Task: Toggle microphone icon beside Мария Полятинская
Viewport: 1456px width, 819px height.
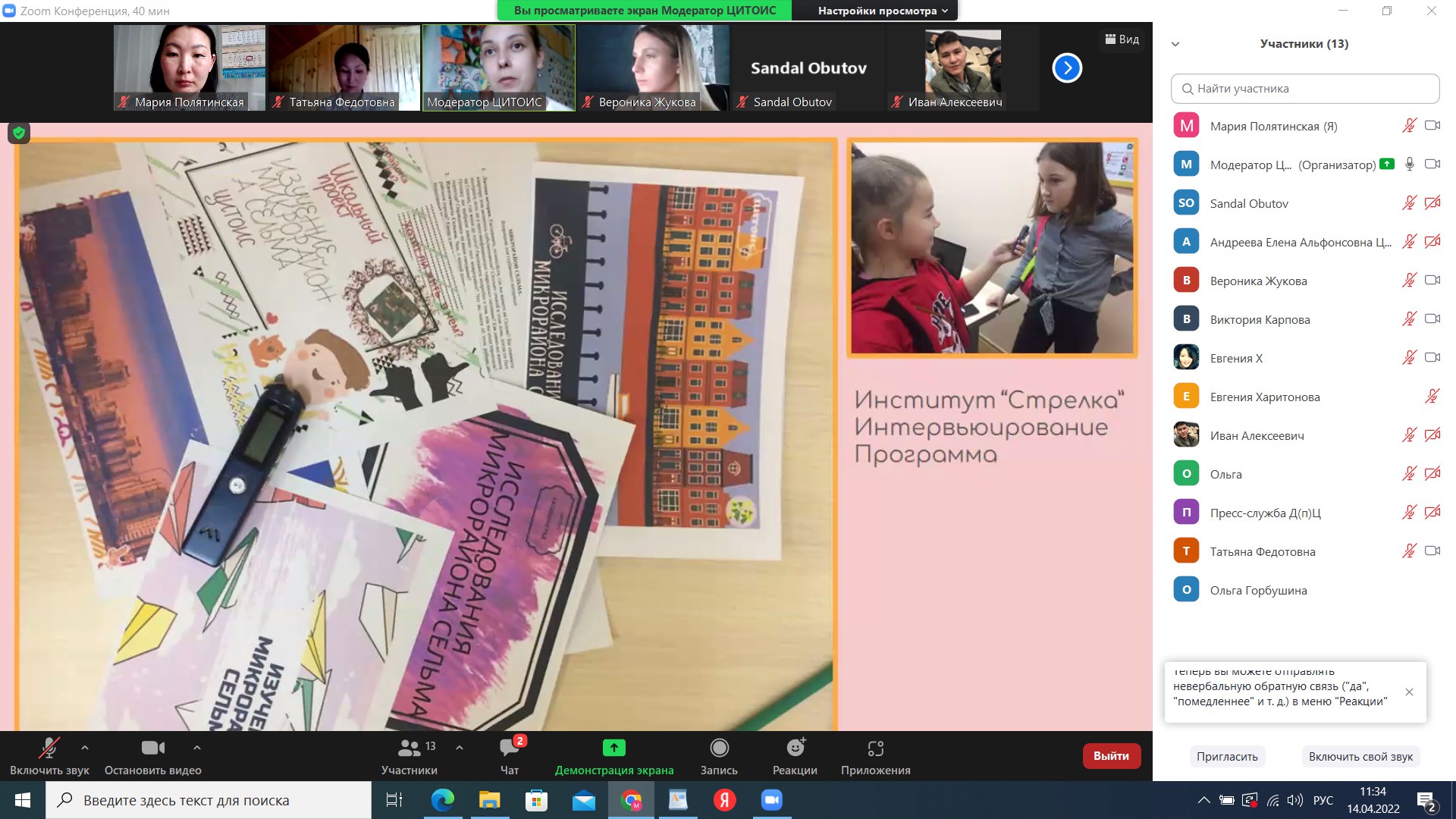Action: coord(1409,126)
